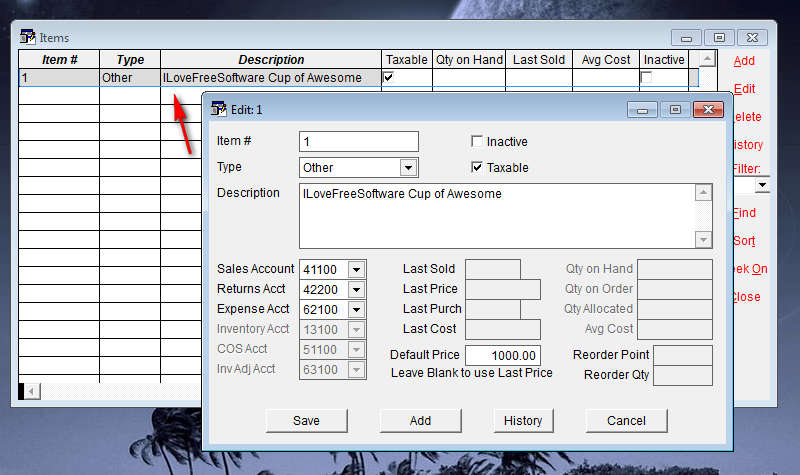Select Items table cell 'ILoveFreeSoftware Cup of Awesome'
This screenshot has width=800, height=475.
click(271, 78)
